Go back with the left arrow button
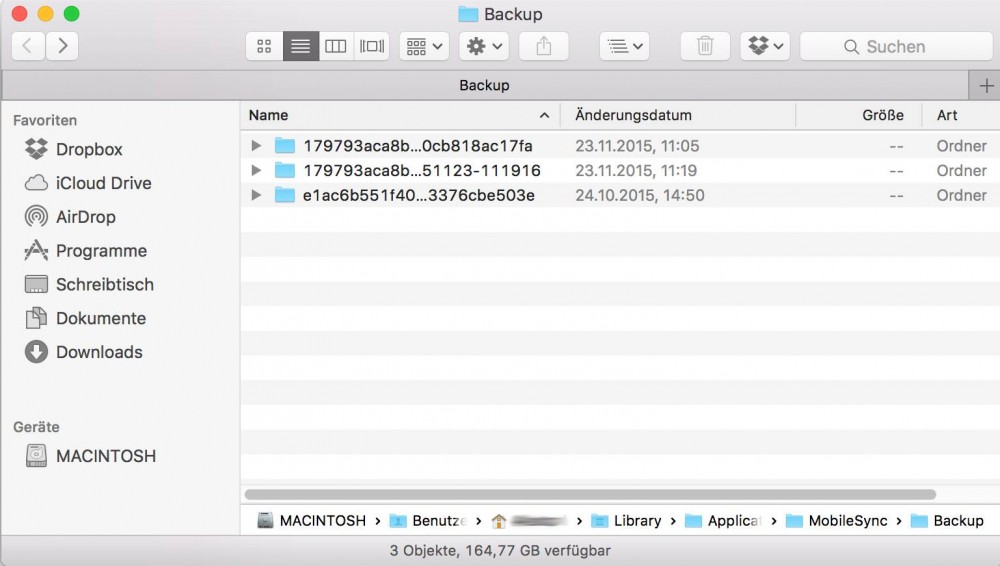This screenshot has height=566, width=1000. pos(27,46)
